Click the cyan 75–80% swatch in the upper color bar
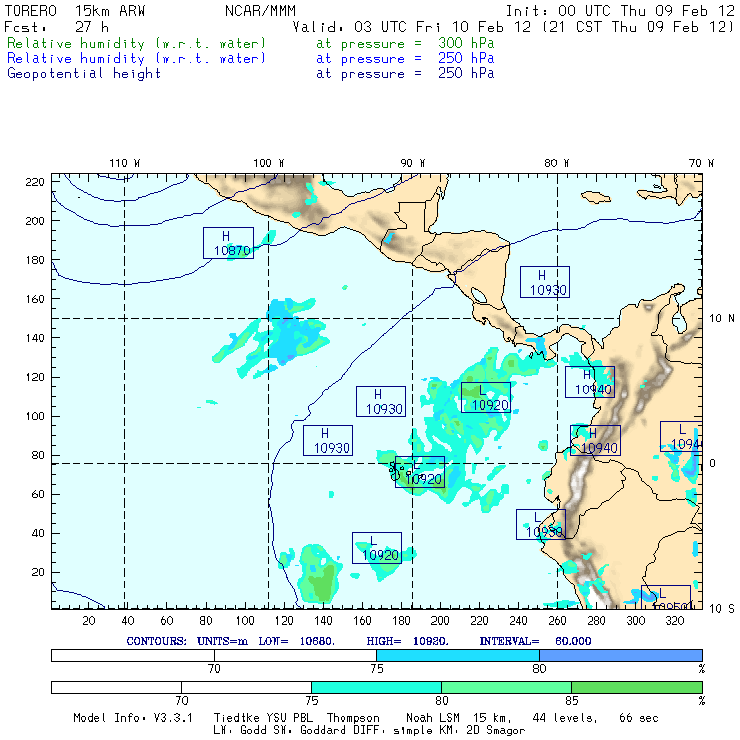This screenshot has width=740, height=740. [x=458, y=656]
